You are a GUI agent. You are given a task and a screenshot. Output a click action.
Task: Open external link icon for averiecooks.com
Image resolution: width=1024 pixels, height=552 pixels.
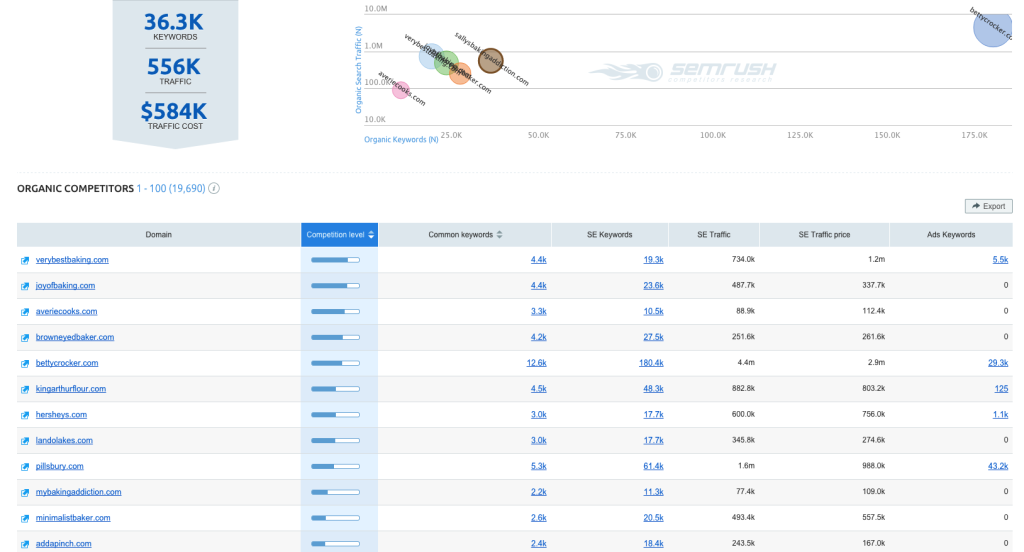tap(25, 312)
